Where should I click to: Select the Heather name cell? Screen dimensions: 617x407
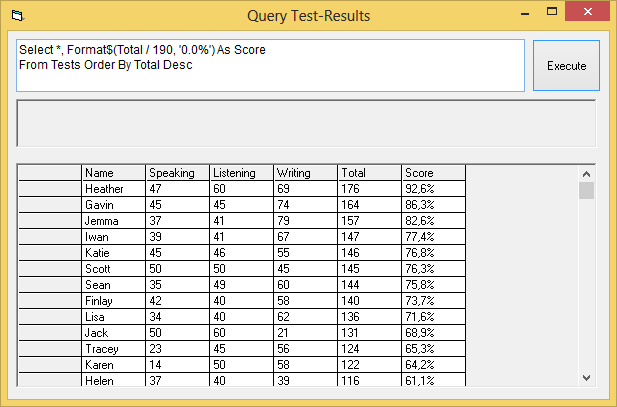pyautogui.click(x=113, y=189)
